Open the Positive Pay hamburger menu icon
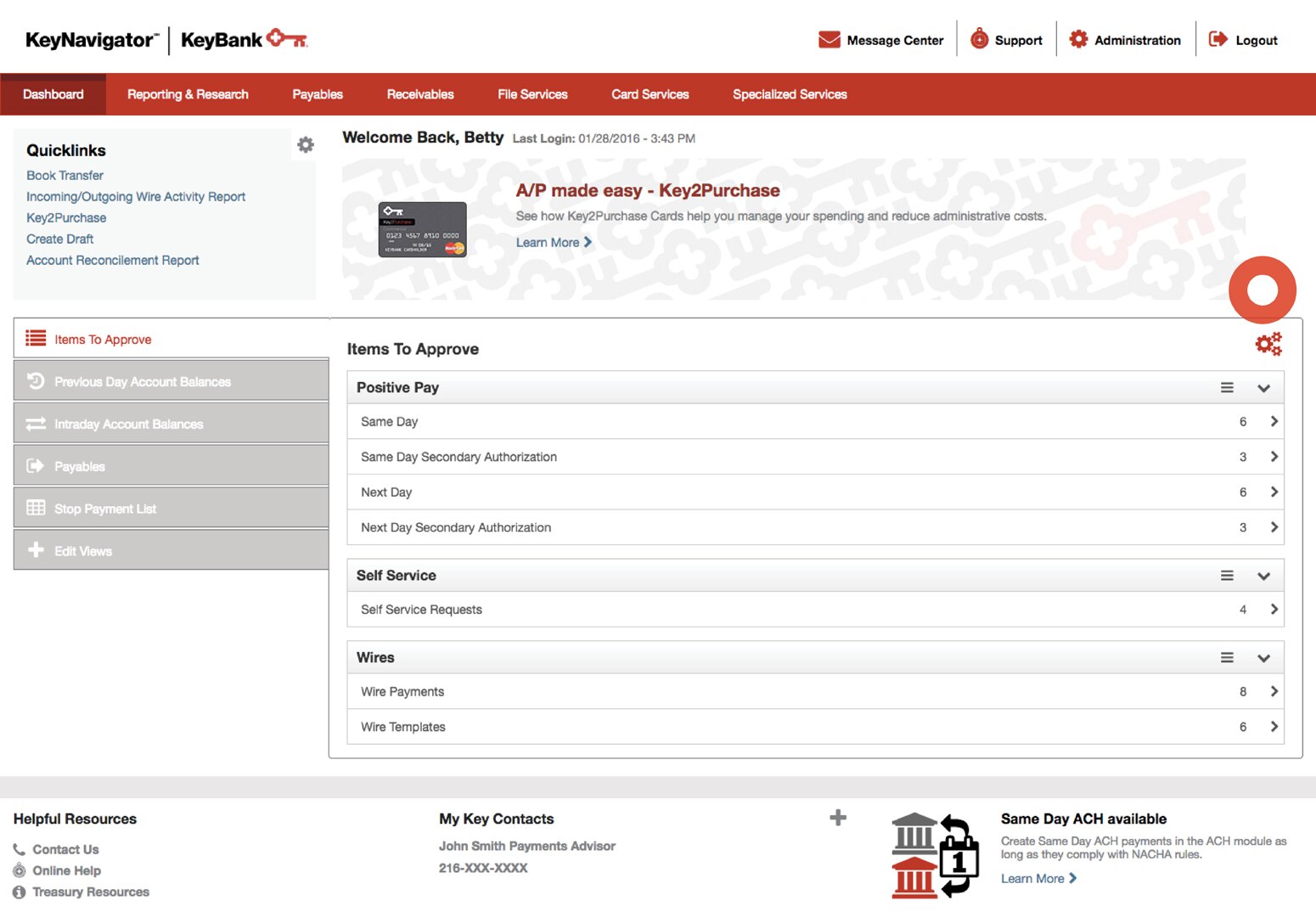The height and width of the screenshot is (923, 1316). (x=1227, y=387)
